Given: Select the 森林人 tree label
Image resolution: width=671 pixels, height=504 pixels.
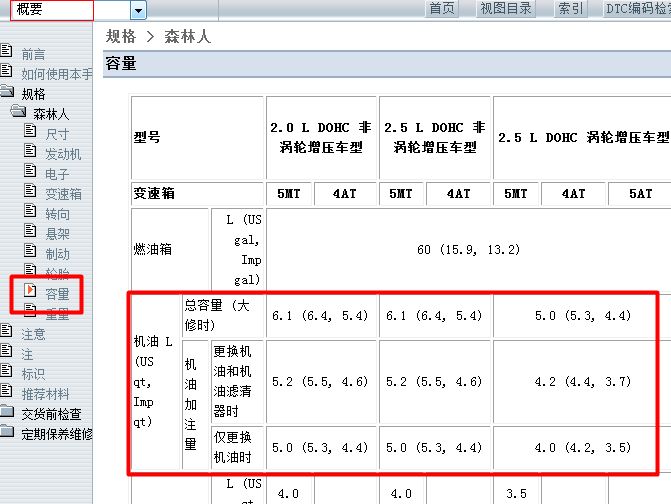Looking at the screenshot, I should pyautogui.click(x=51, y=114).
